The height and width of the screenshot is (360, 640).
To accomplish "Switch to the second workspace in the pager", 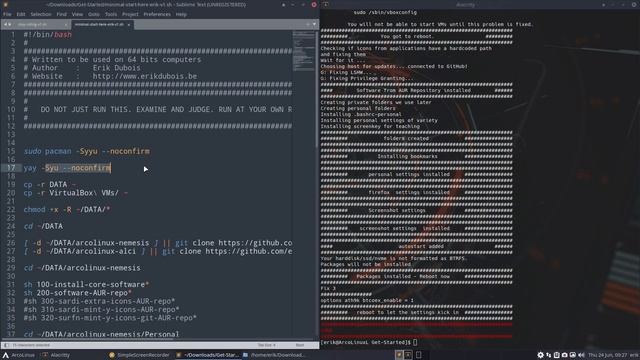I will [x=408, y=355].
